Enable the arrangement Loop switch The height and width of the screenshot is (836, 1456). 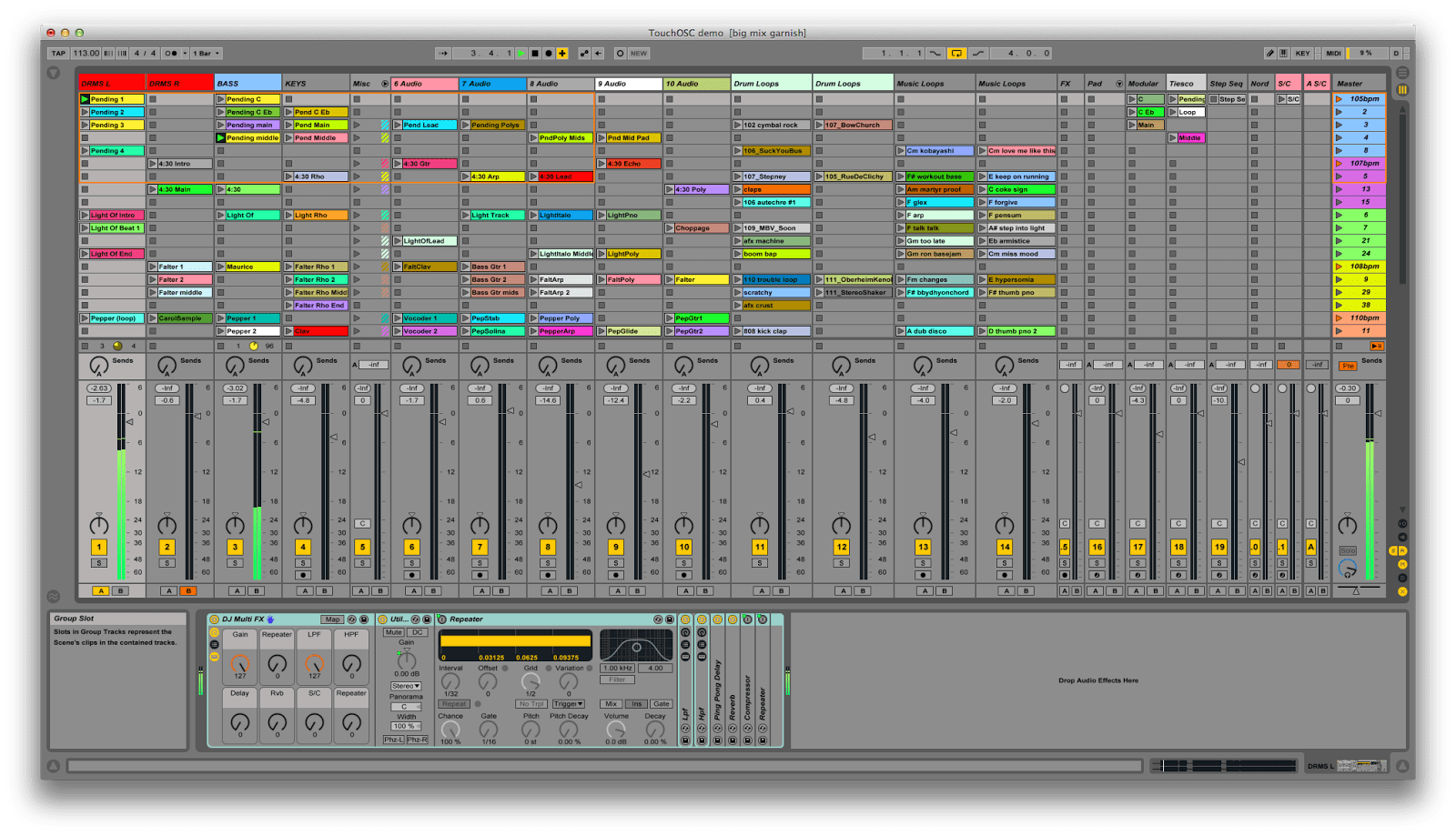(956, 54)
